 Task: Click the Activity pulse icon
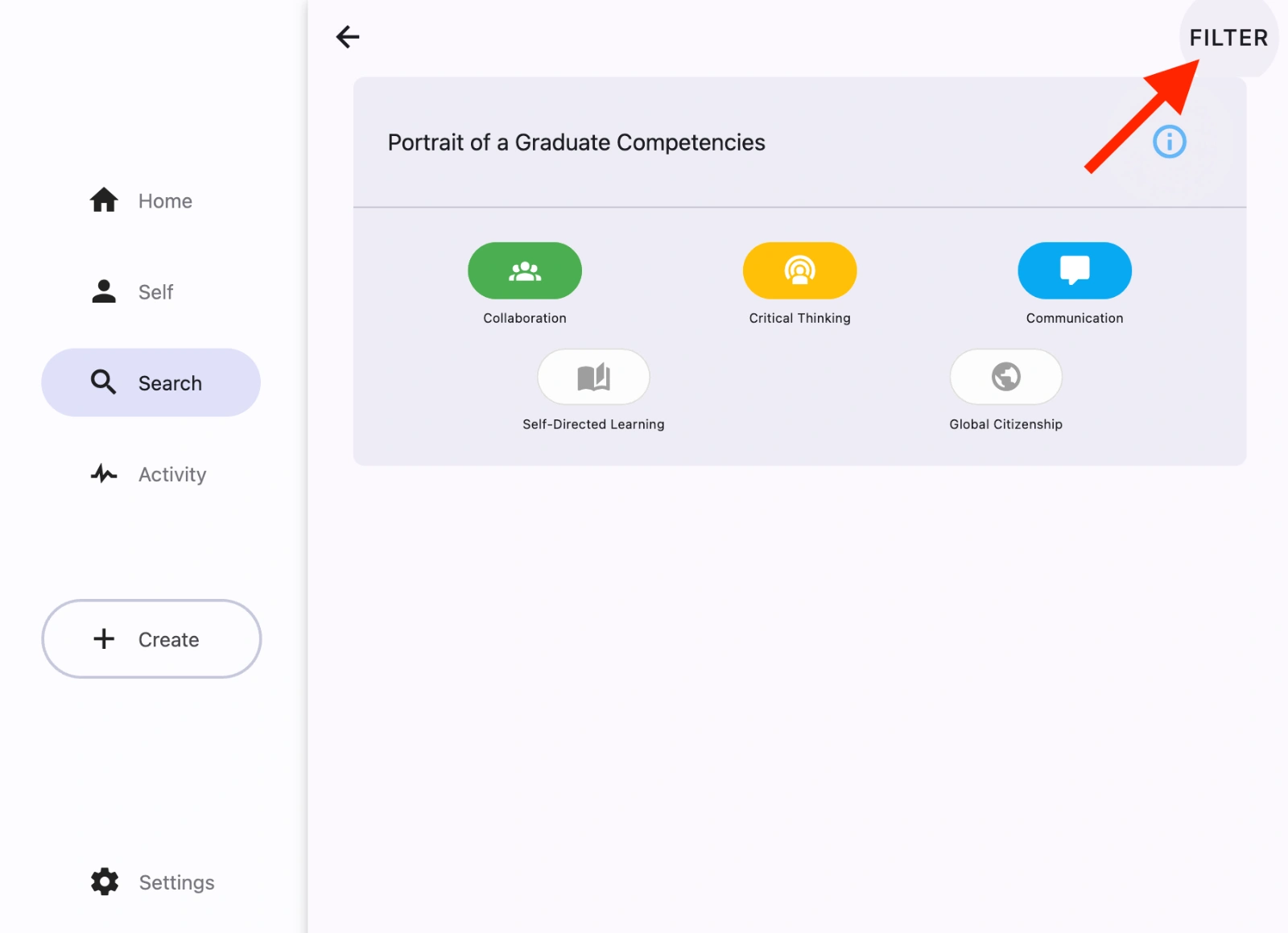pyautogui.click(x=104, y=474)
